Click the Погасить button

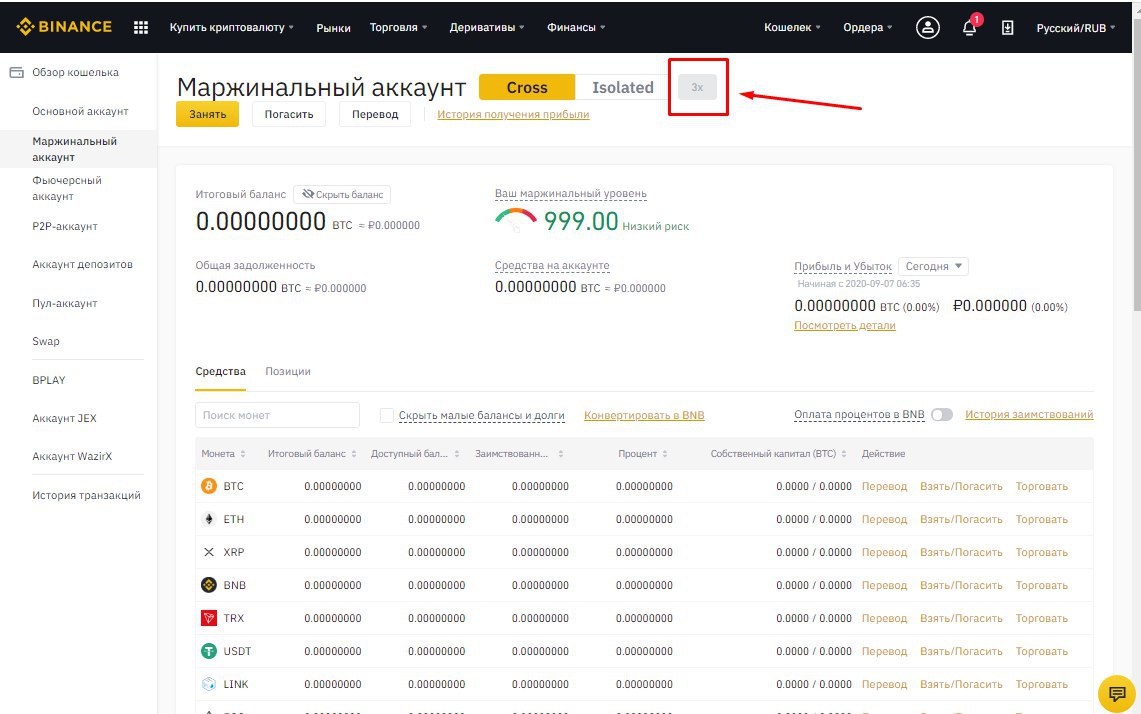coord(289,114)
